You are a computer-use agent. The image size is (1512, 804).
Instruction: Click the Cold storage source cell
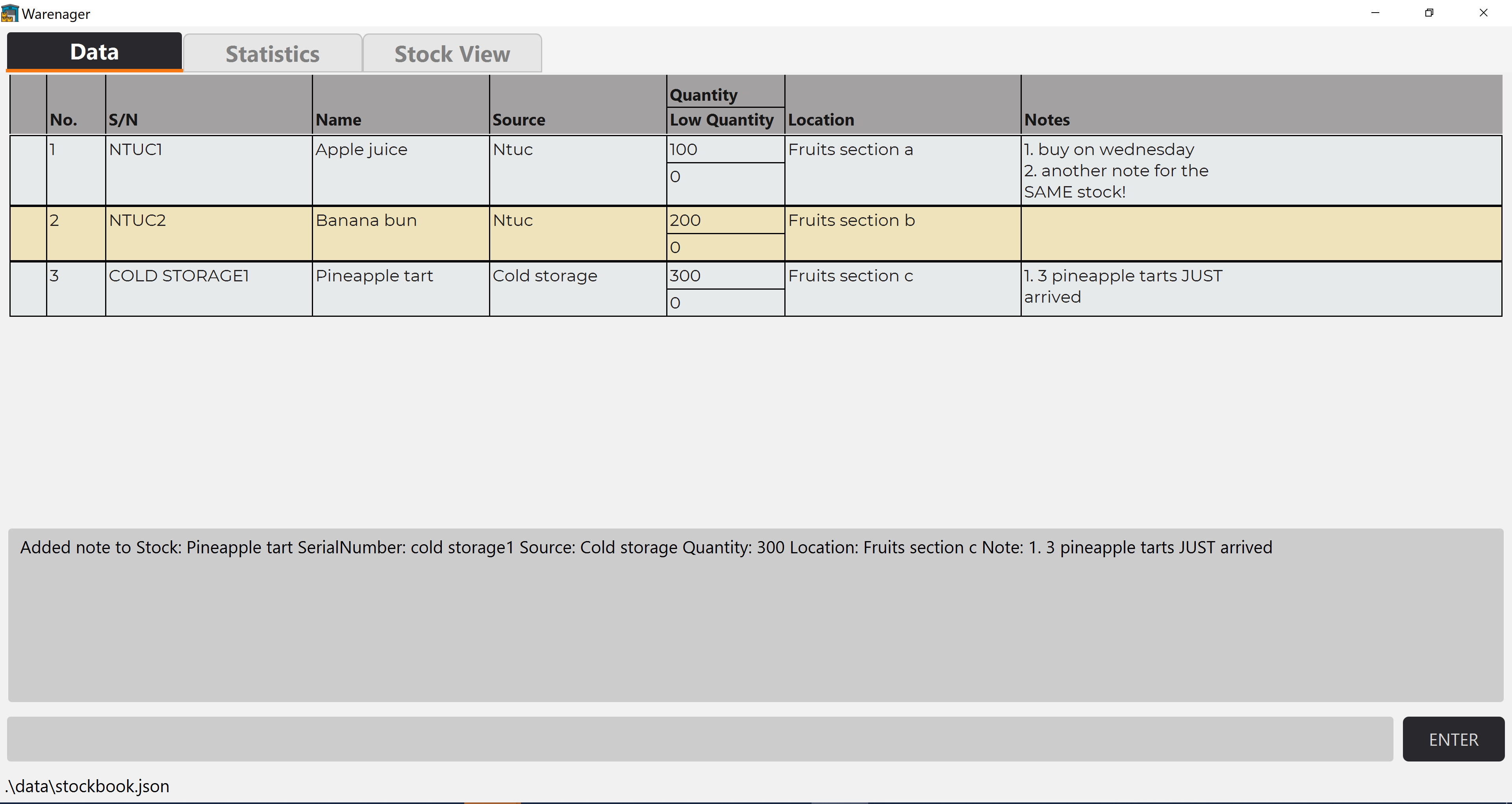[x=578, y=289]
